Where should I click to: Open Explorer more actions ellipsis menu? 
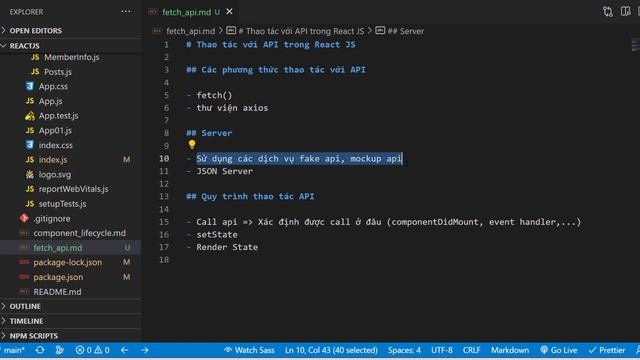[126, 11]
